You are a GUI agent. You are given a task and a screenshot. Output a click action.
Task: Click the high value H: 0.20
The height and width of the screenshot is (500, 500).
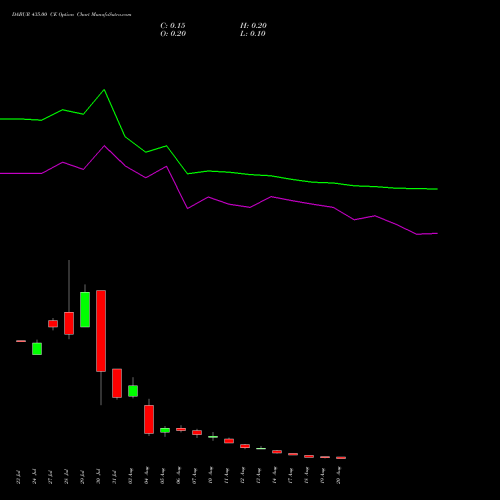tap(253, 26)
